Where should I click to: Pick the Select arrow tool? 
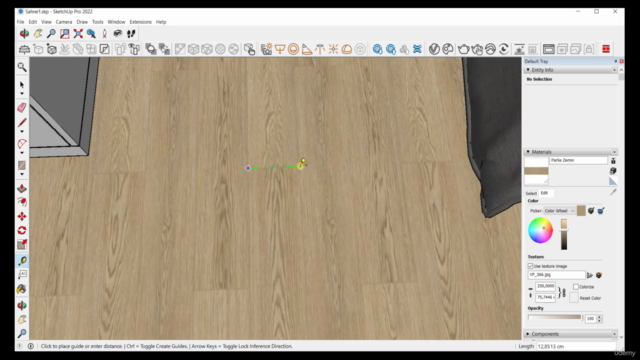[22, 84]
